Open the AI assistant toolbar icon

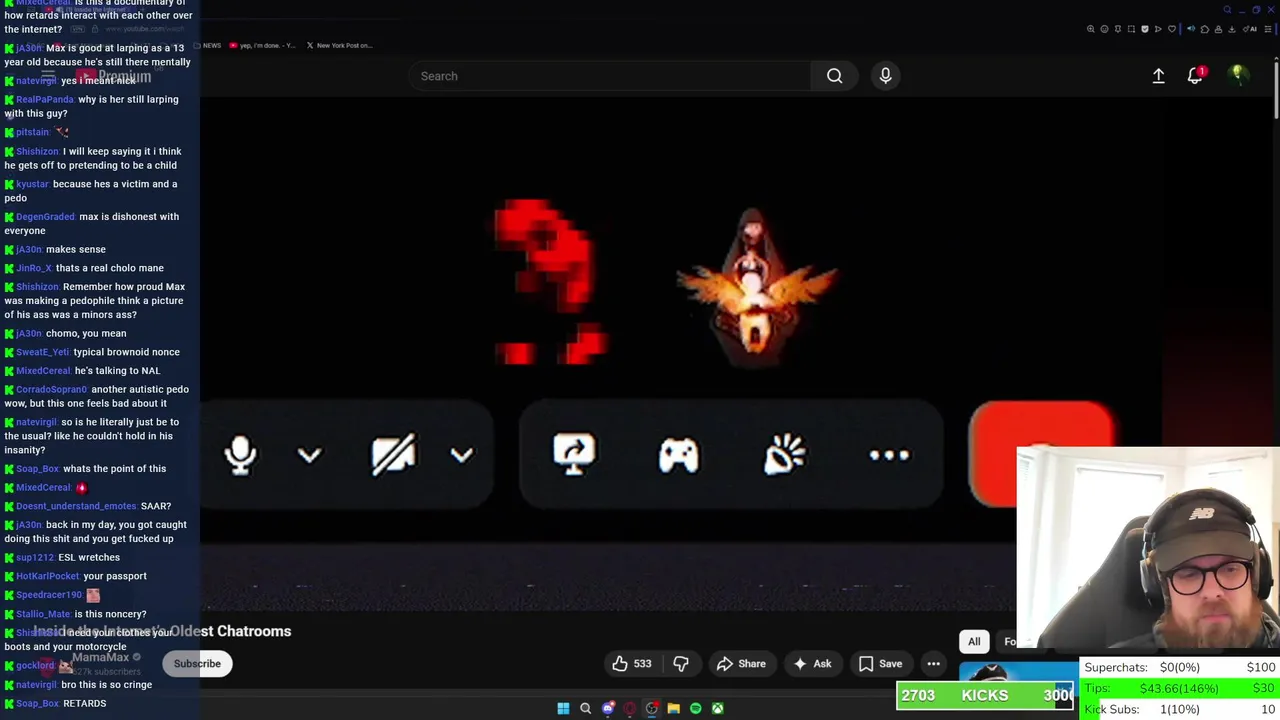pyautogui.click(x=1249, y=29)
